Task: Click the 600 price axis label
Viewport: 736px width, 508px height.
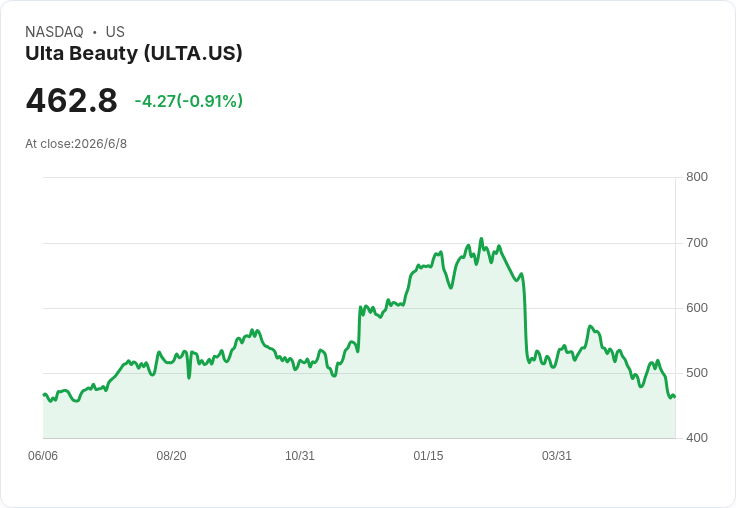Action: click(697, 308)
